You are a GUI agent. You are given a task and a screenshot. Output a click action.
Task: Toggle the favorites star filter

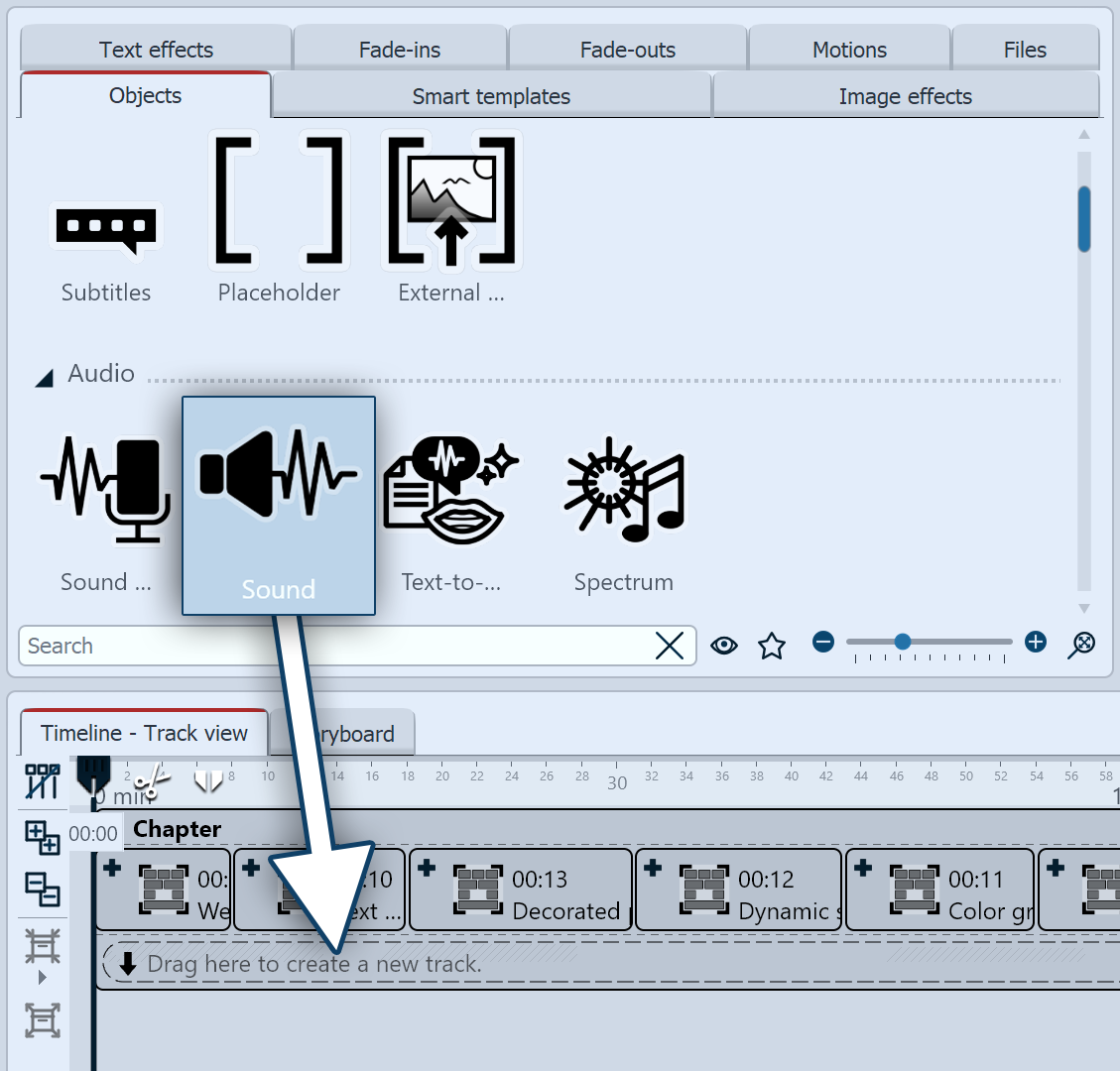click(x=772, y=647)
